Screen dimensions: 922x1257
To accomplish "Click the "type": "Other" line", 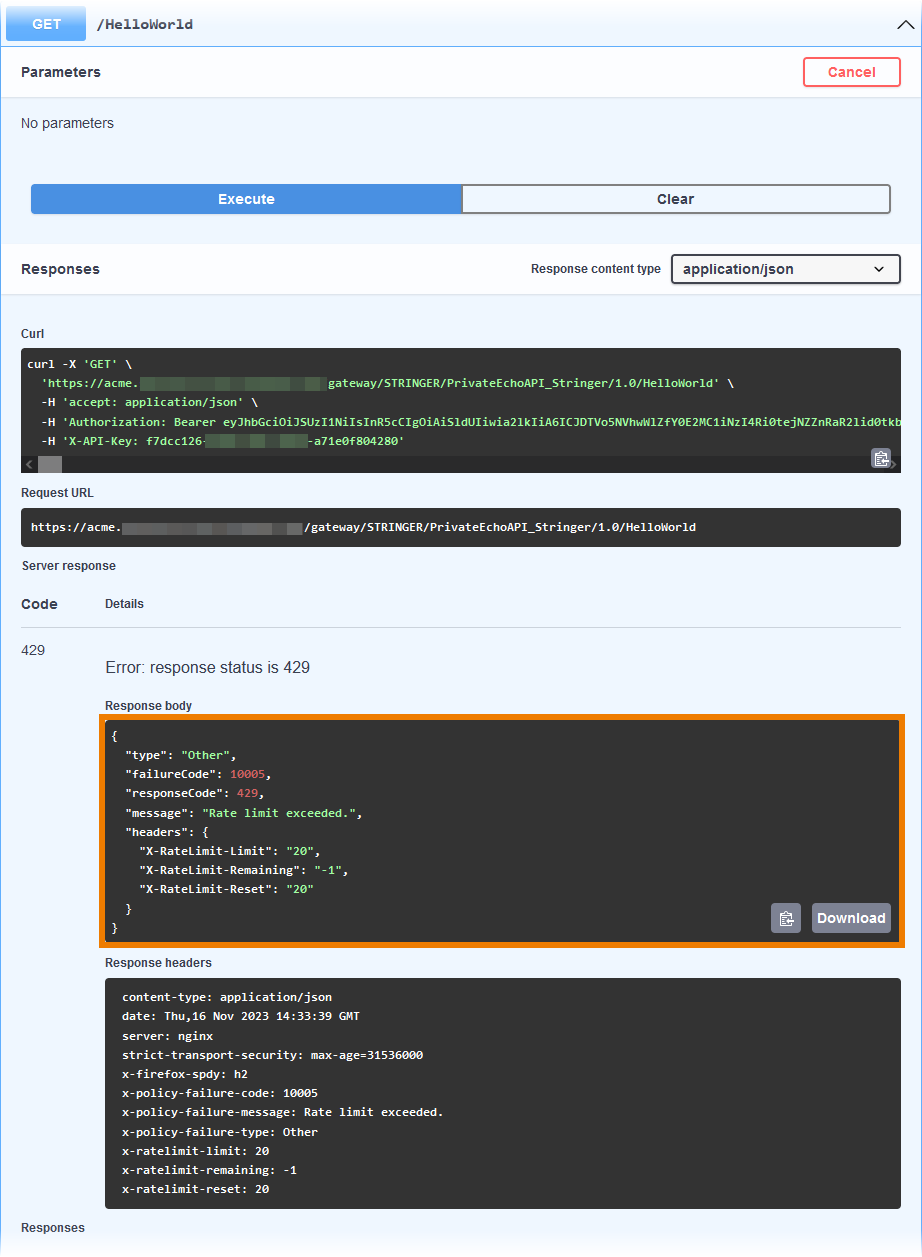I will 181,755.
